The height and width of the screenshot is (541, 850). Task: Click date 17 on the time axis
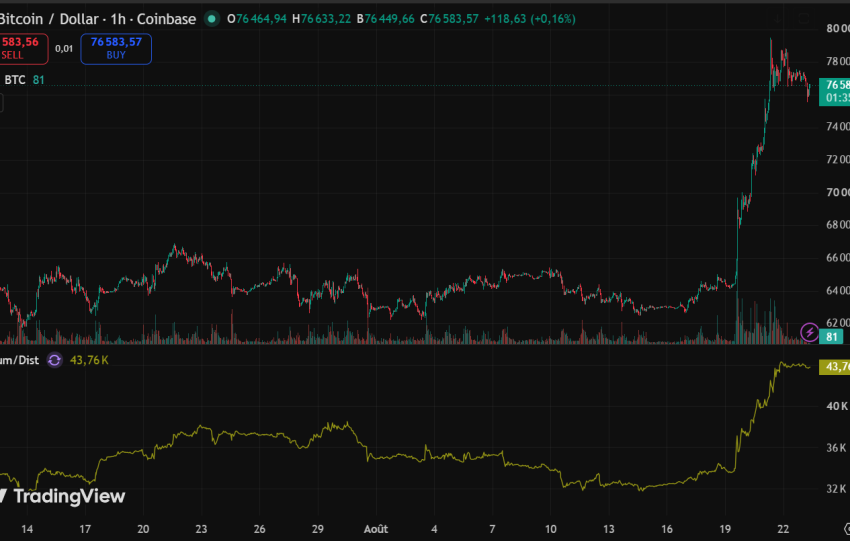coord(85,529)
